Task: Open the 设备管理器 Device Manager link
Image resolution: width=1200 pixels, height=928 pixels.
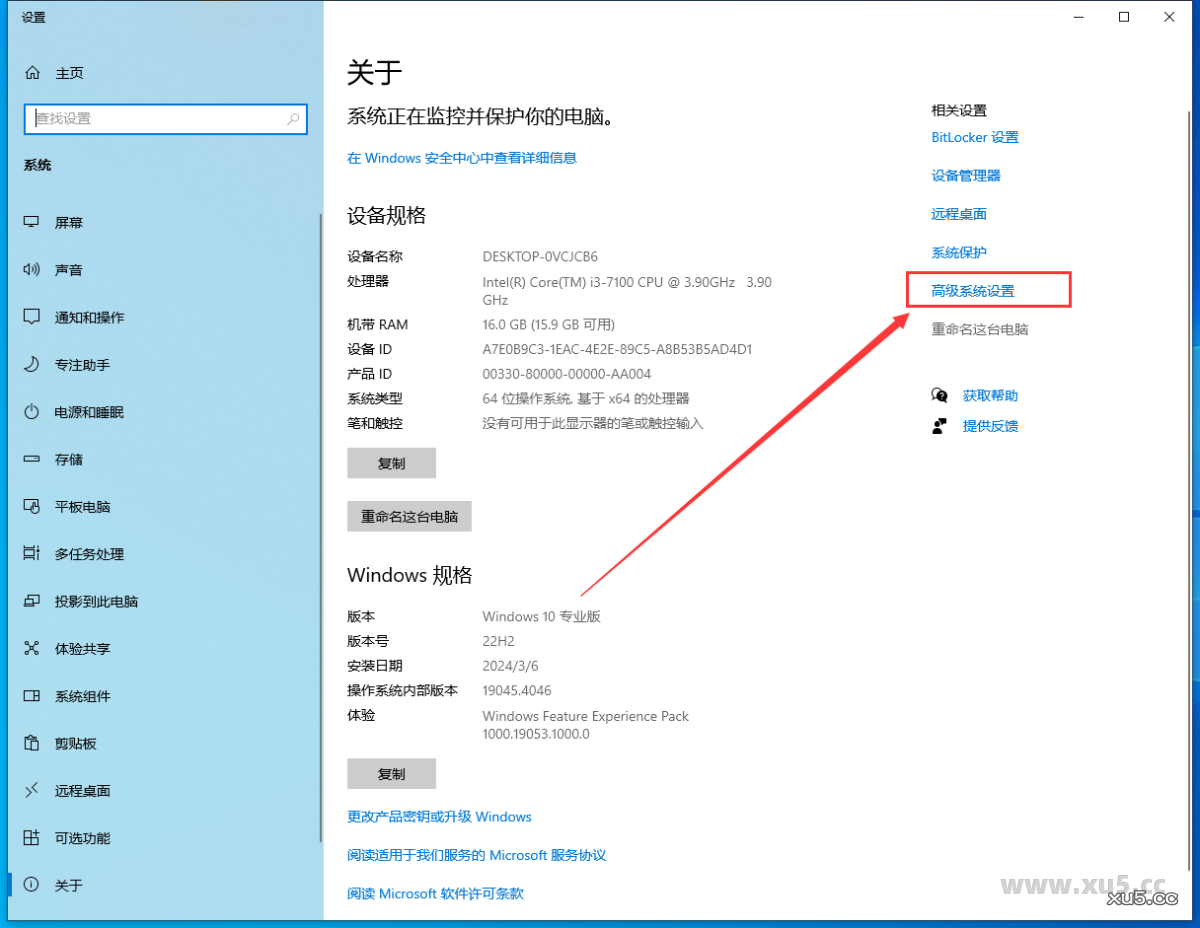Action: [x=965, y=175]
